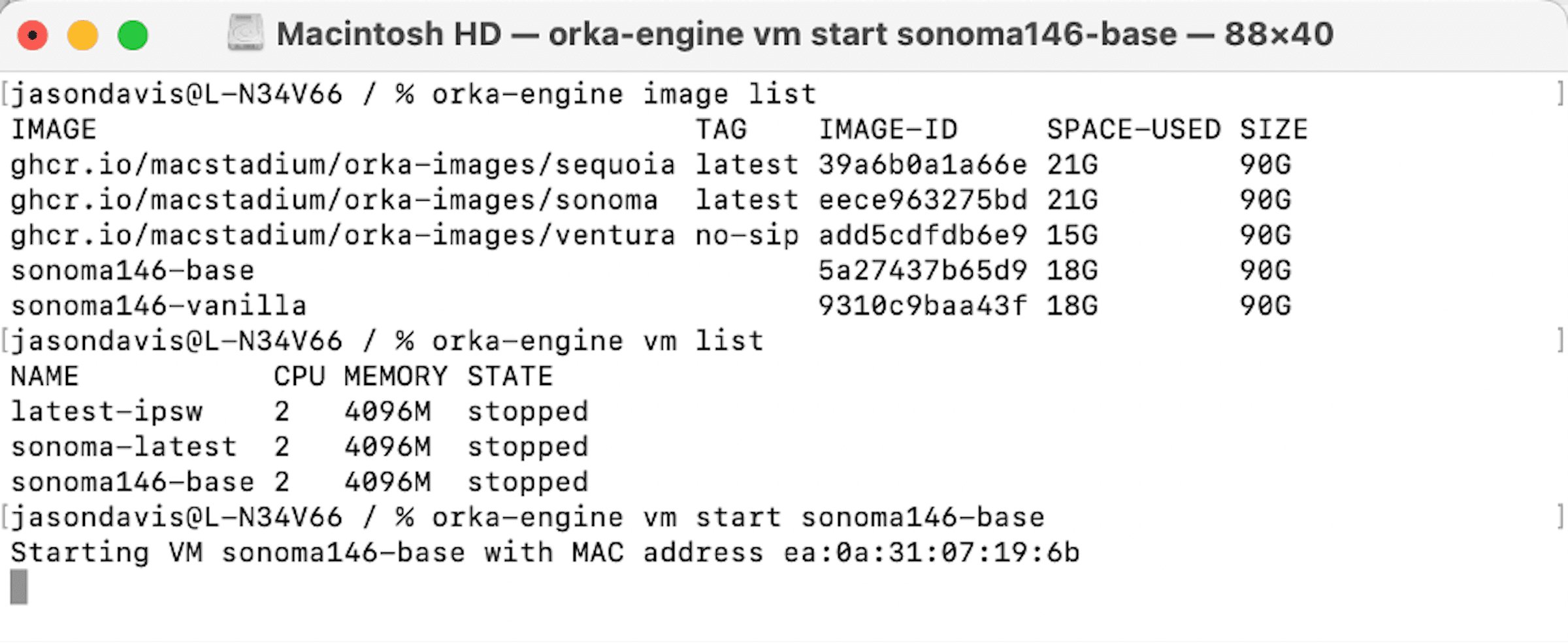The height and width of the screenshot is (644, 1568).
Task: Click the SPACE-USED column header
Action: click(1134, 129)
